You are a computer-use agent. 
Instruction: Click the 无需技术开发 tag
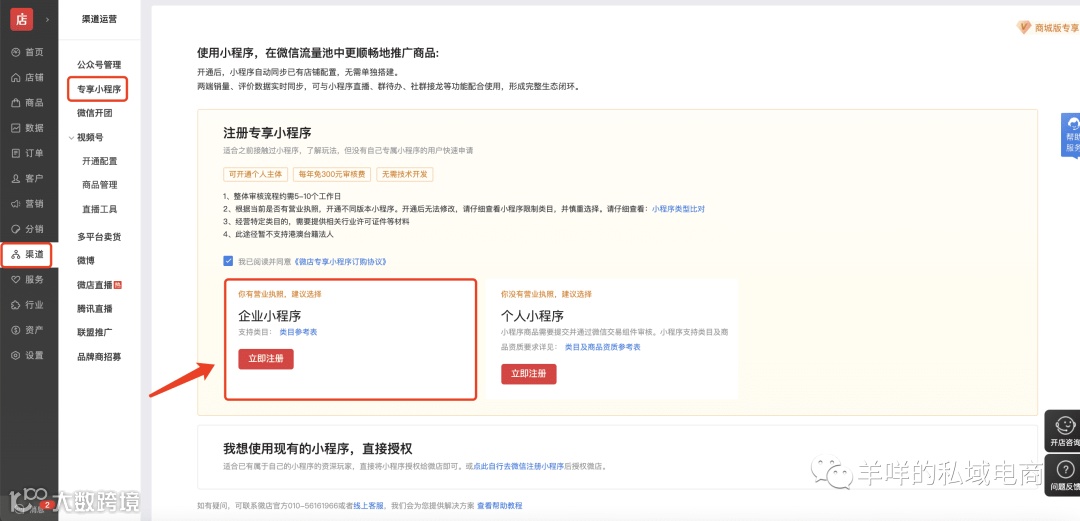point(405,174)
